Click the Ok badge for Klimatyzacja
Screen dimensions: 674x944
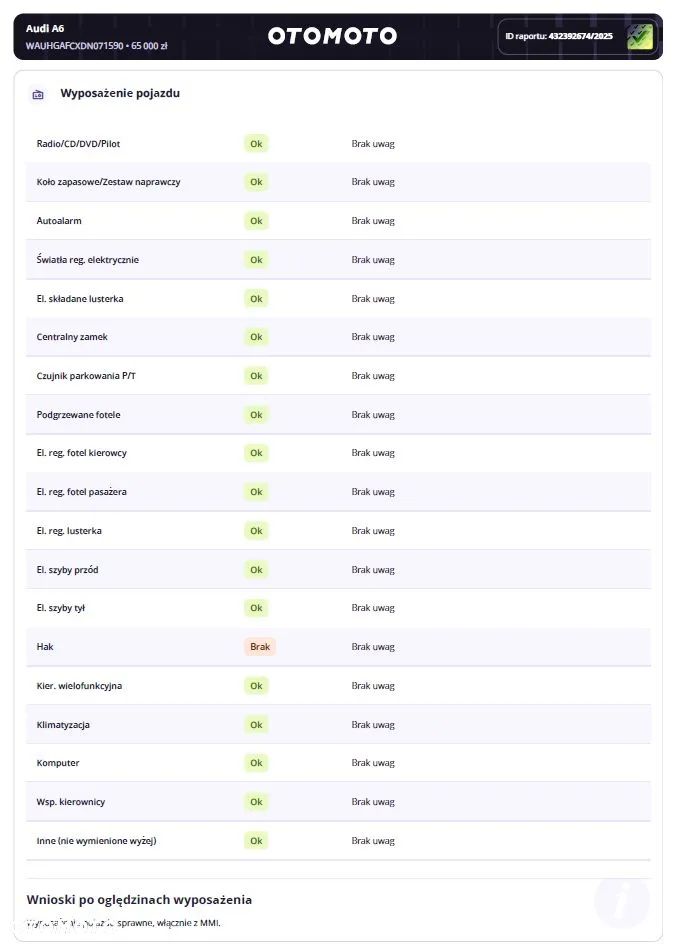coord(256,725)
